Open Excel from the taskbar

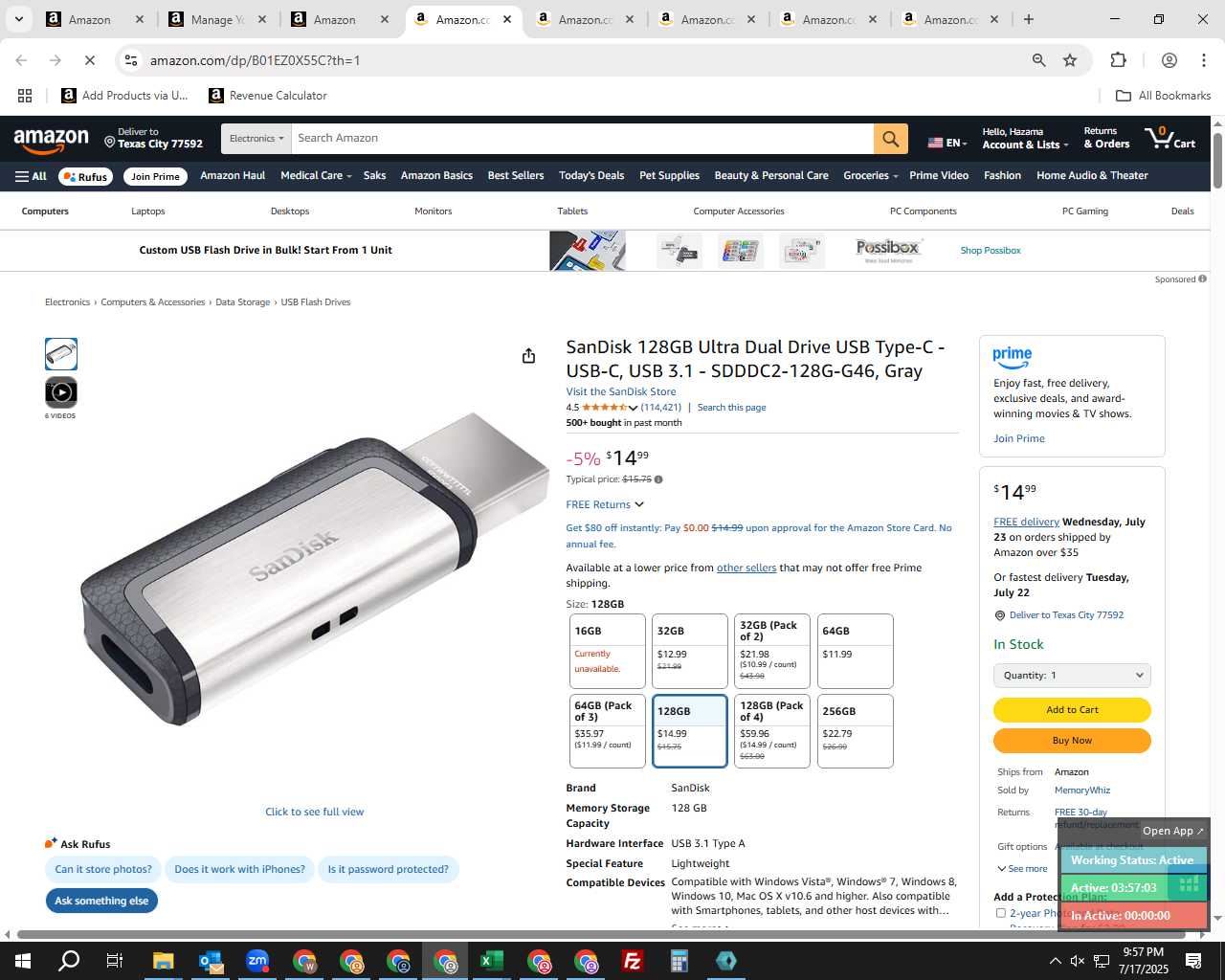pos(492,961)
